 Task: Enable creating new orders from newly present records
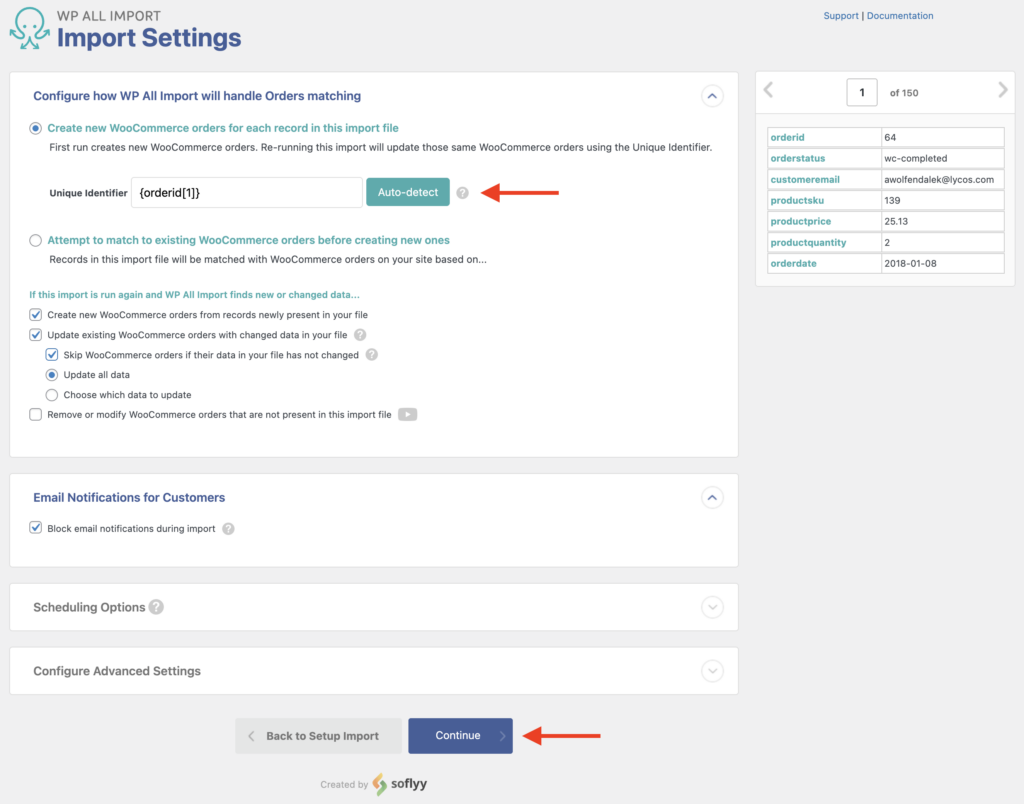click(x=35, y=314)
